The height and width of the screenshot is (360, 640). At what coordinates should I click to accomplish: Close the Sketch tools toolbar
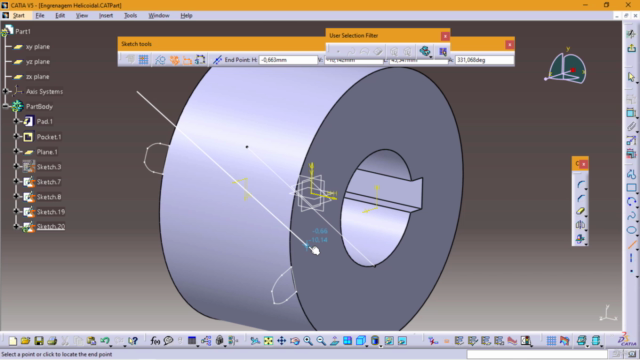pos(509,44)
